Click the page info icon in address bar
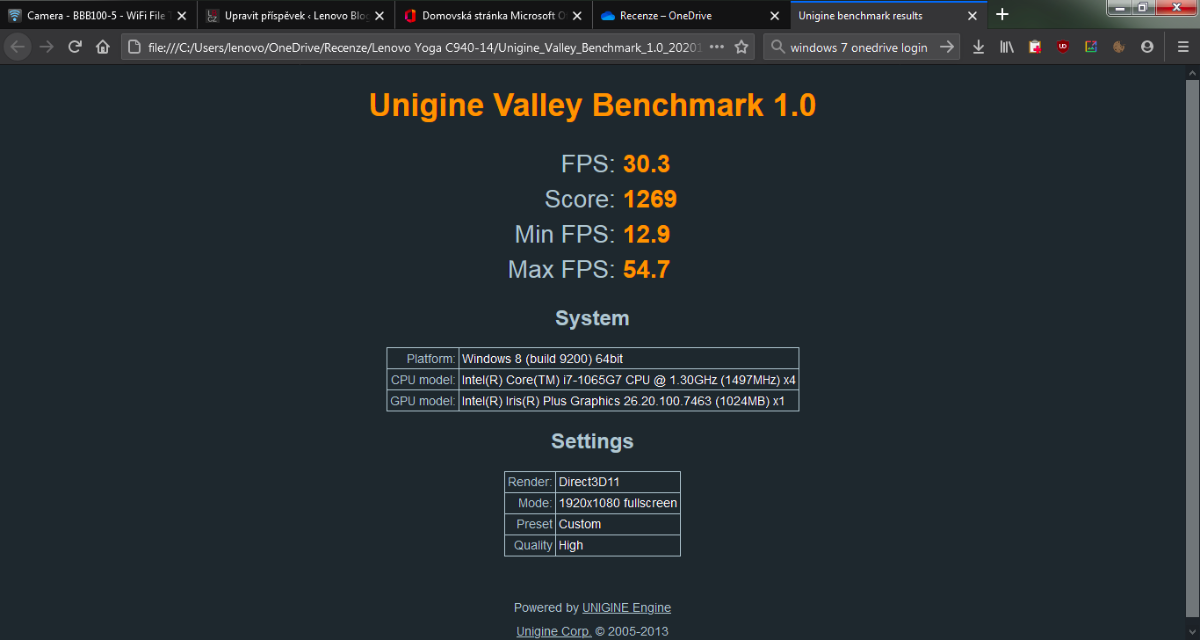1200x640 pixels. pos(135,47)
